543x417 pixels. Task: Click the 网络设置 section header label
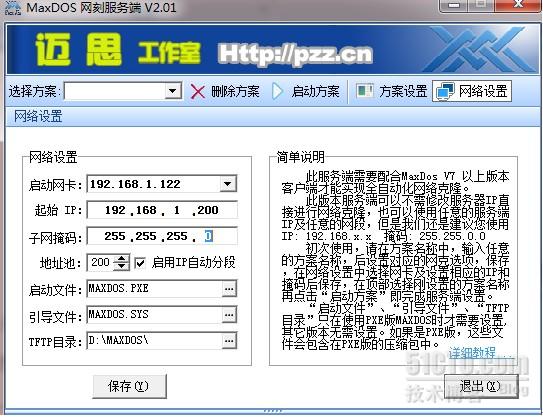pyautogui.click(x=38, y=116)
